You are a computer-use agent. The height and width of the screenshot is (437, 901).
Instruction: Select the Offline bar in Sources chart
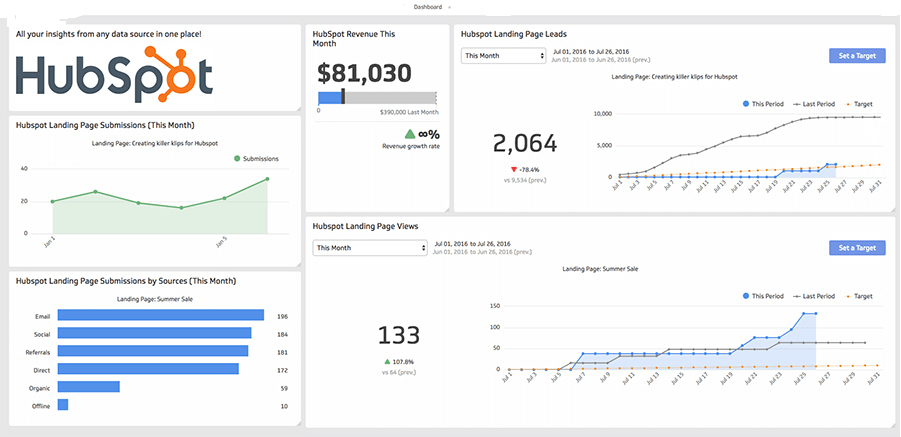pyautogui.click(x=63, y=405)
